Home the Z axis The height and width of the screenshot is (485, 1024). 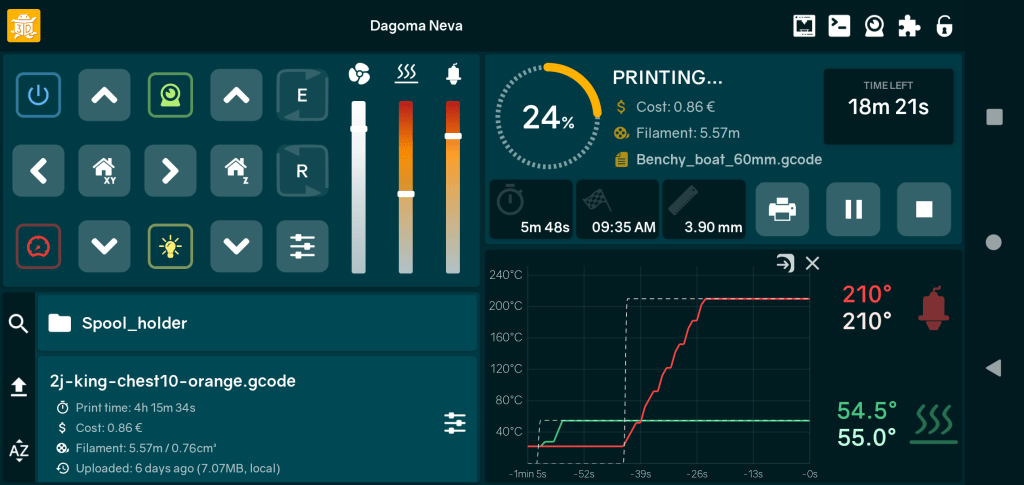236,170
